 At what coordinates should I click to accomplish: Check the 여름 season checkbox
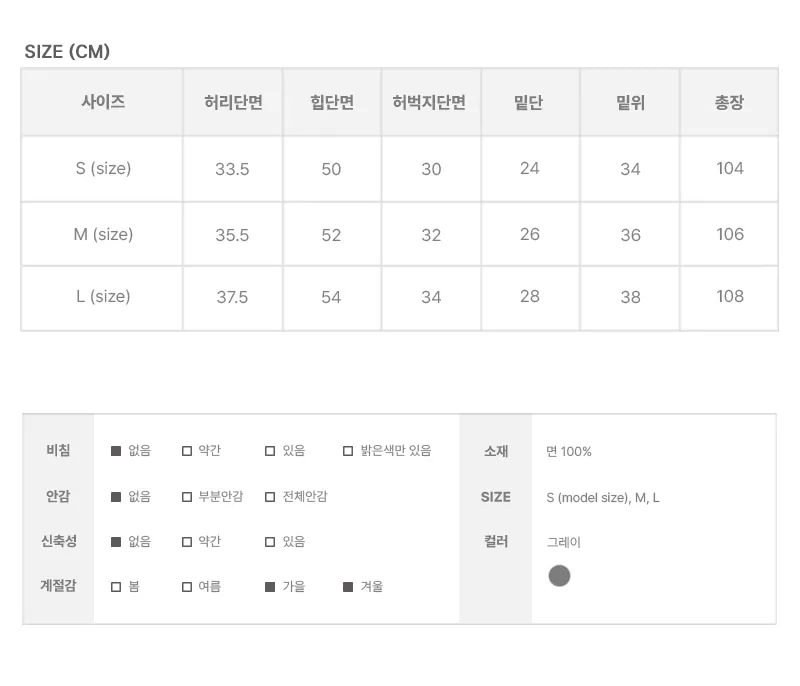[x=187, y=587]
